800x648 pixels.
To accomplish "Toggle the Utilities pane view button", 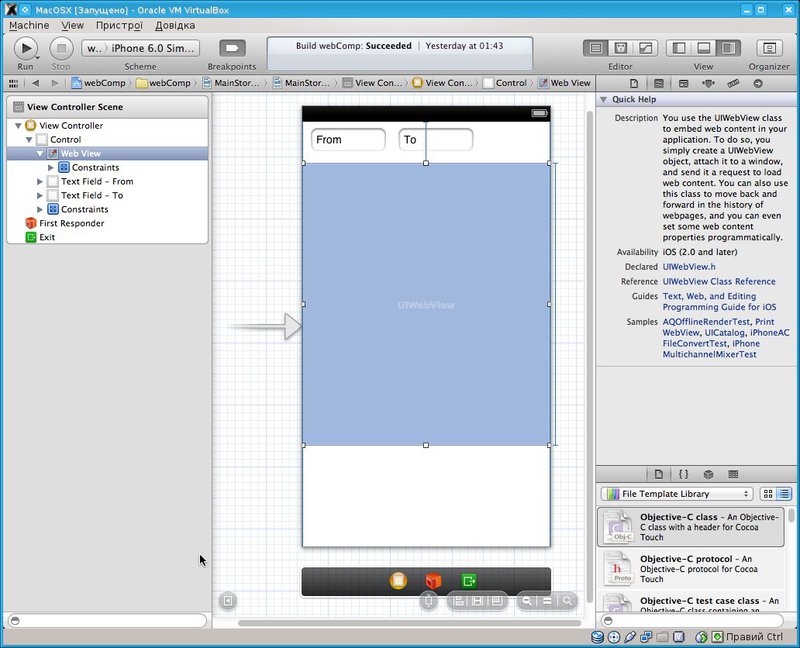I will click(729, 48).
